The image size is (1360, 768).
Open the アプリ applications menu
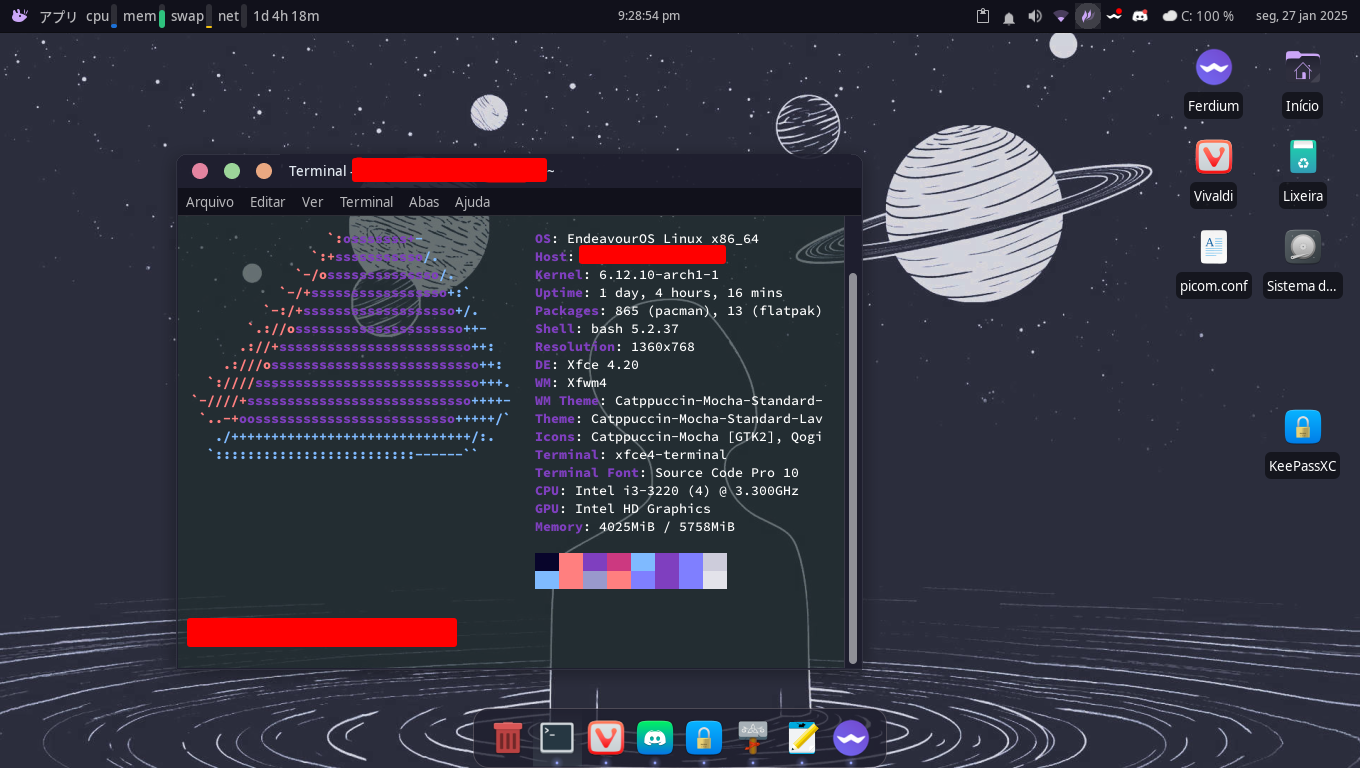[x=45, y=16]
